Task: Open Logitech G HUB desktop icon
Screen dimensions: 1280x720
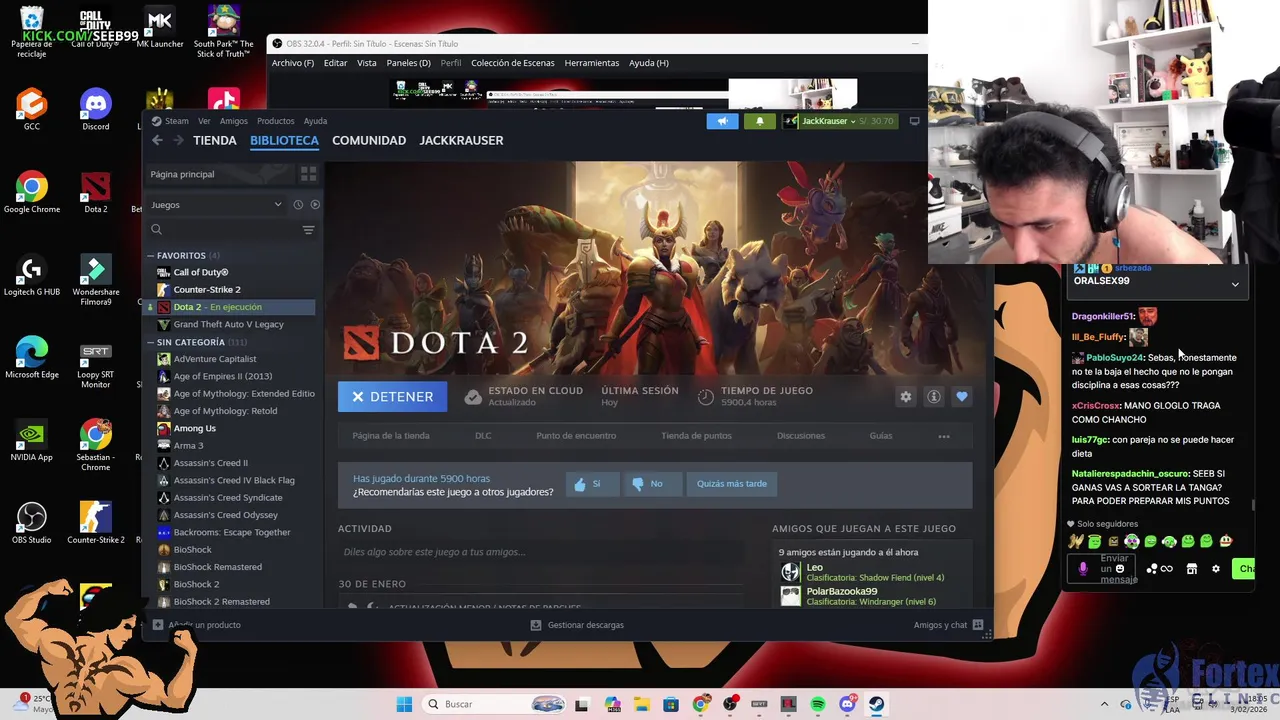Action: tap(32, 276)
